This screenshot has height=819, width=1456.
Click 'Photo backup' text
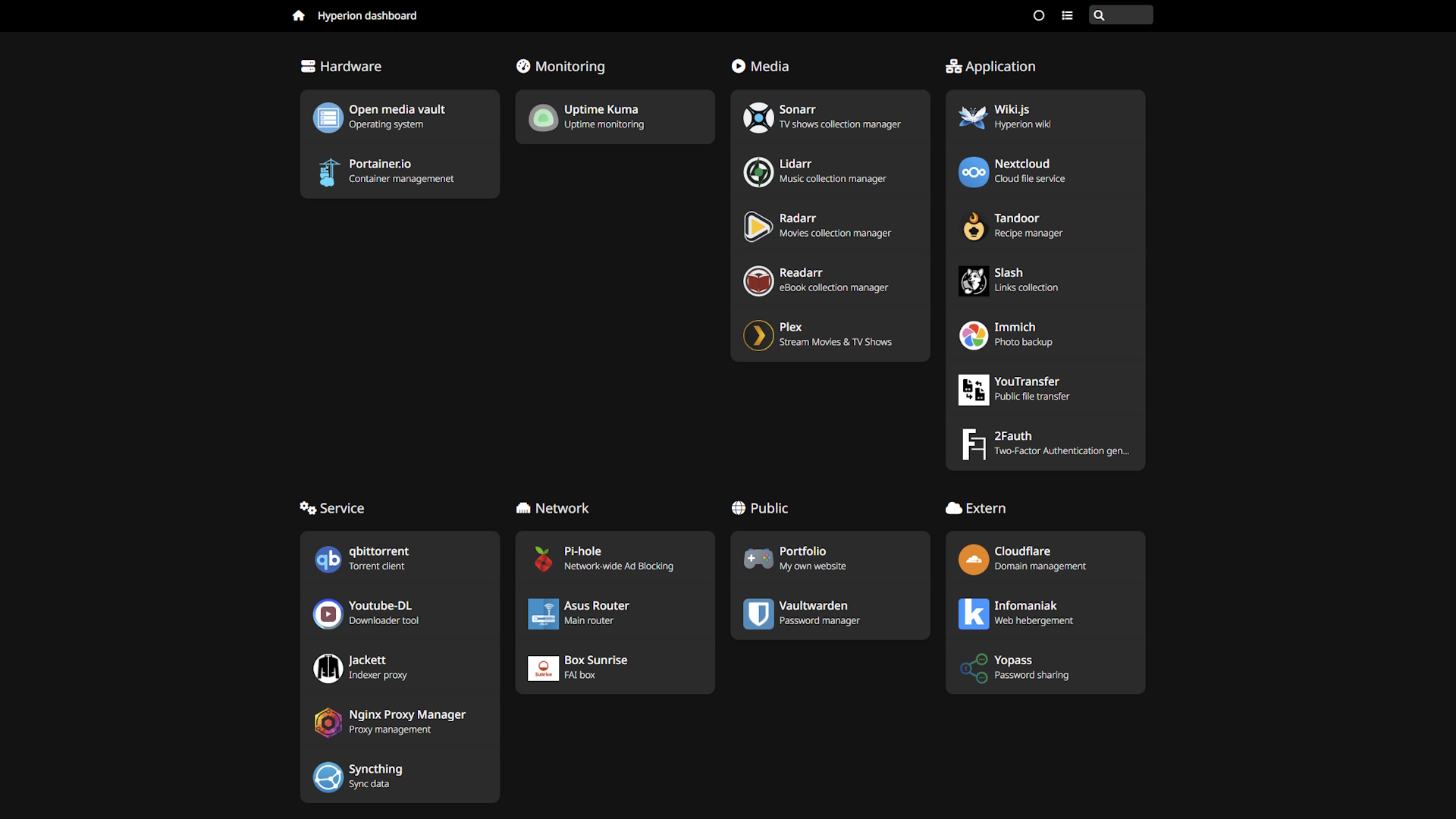click(x=1023, y=343)
